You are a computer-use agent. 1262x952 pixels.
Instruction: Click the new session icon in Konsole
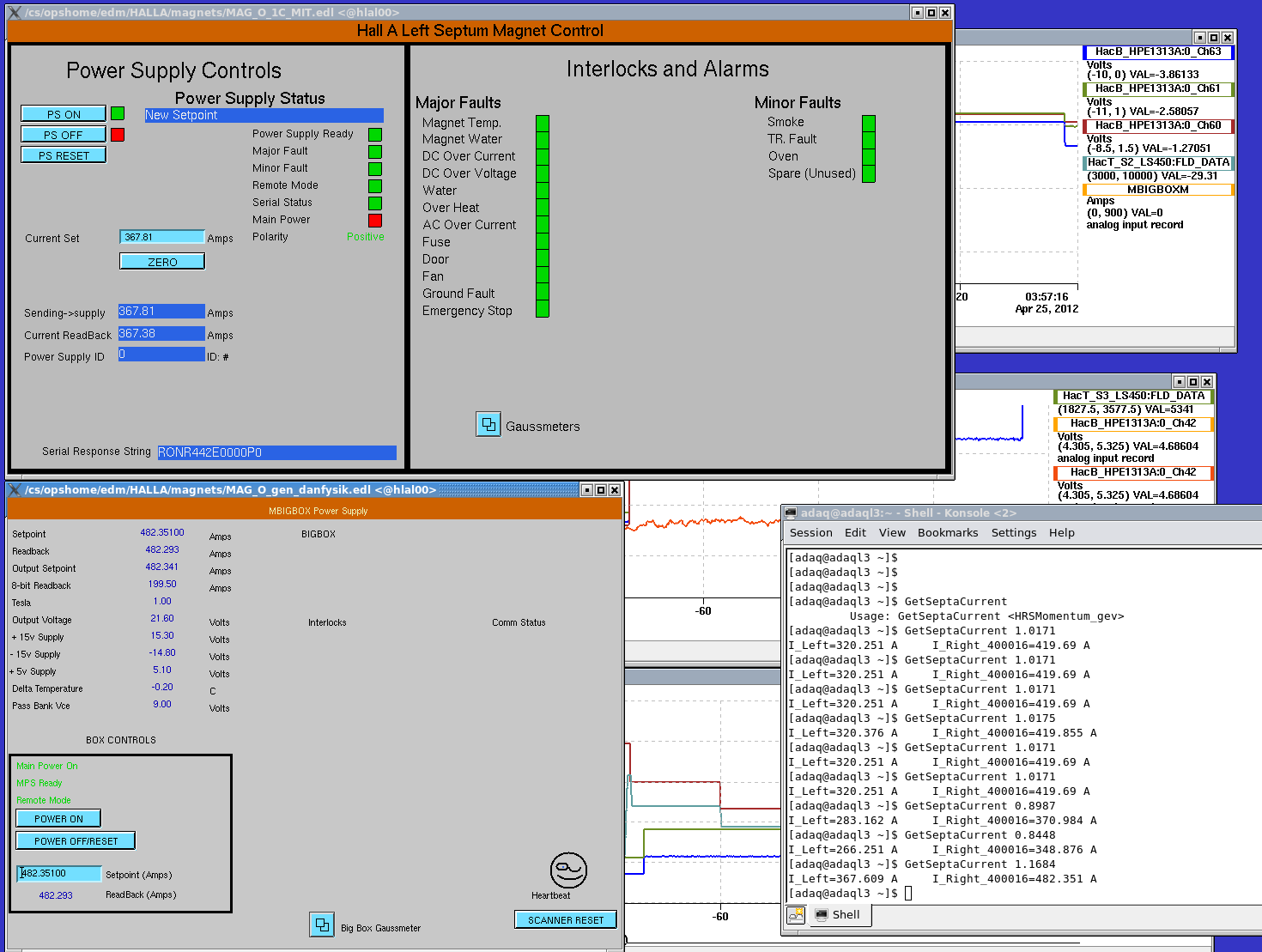(796, 915)
